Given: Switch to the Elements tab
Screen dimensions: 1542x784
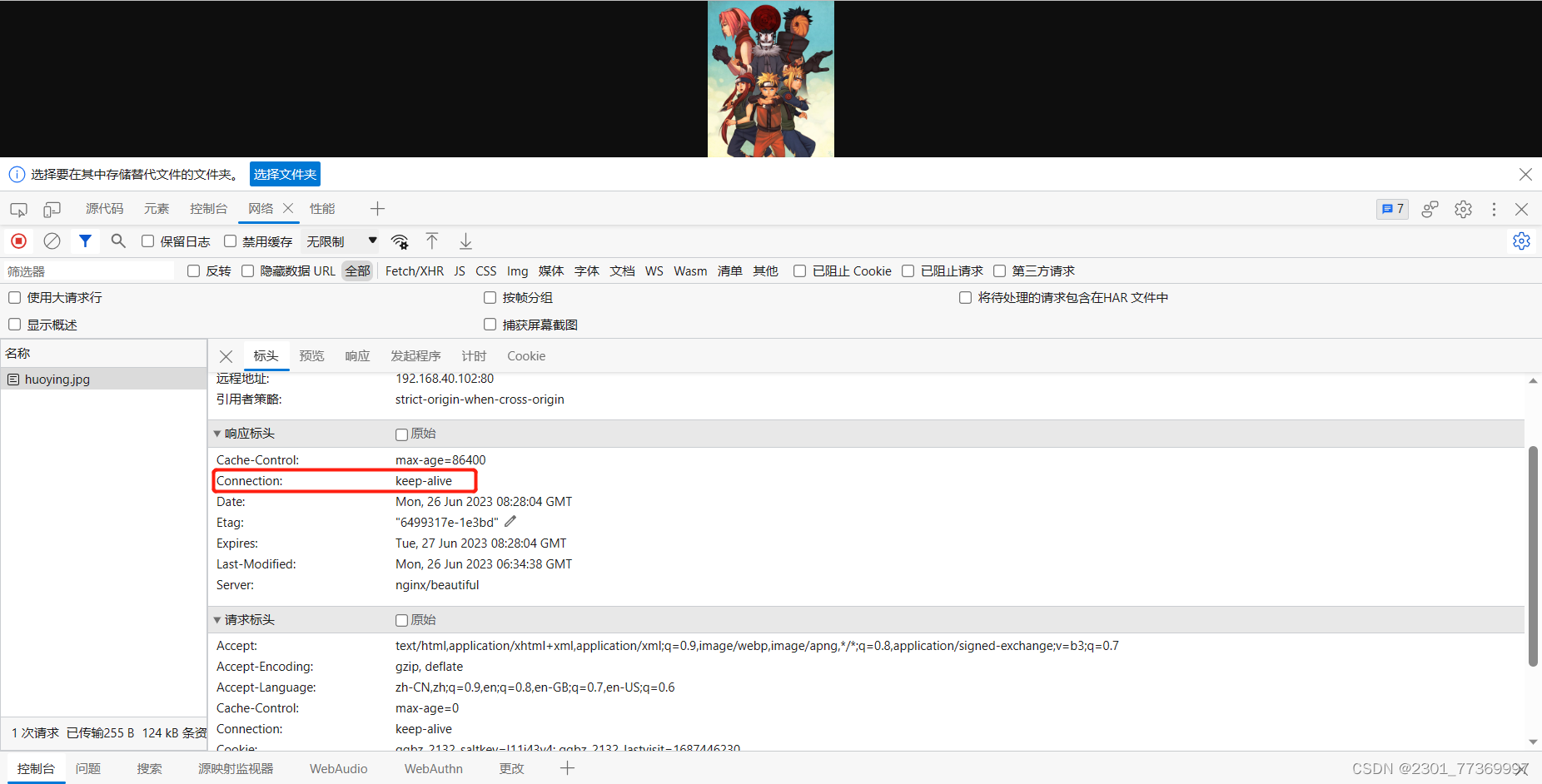Looking at the screenshot, I should pos(157,209).
